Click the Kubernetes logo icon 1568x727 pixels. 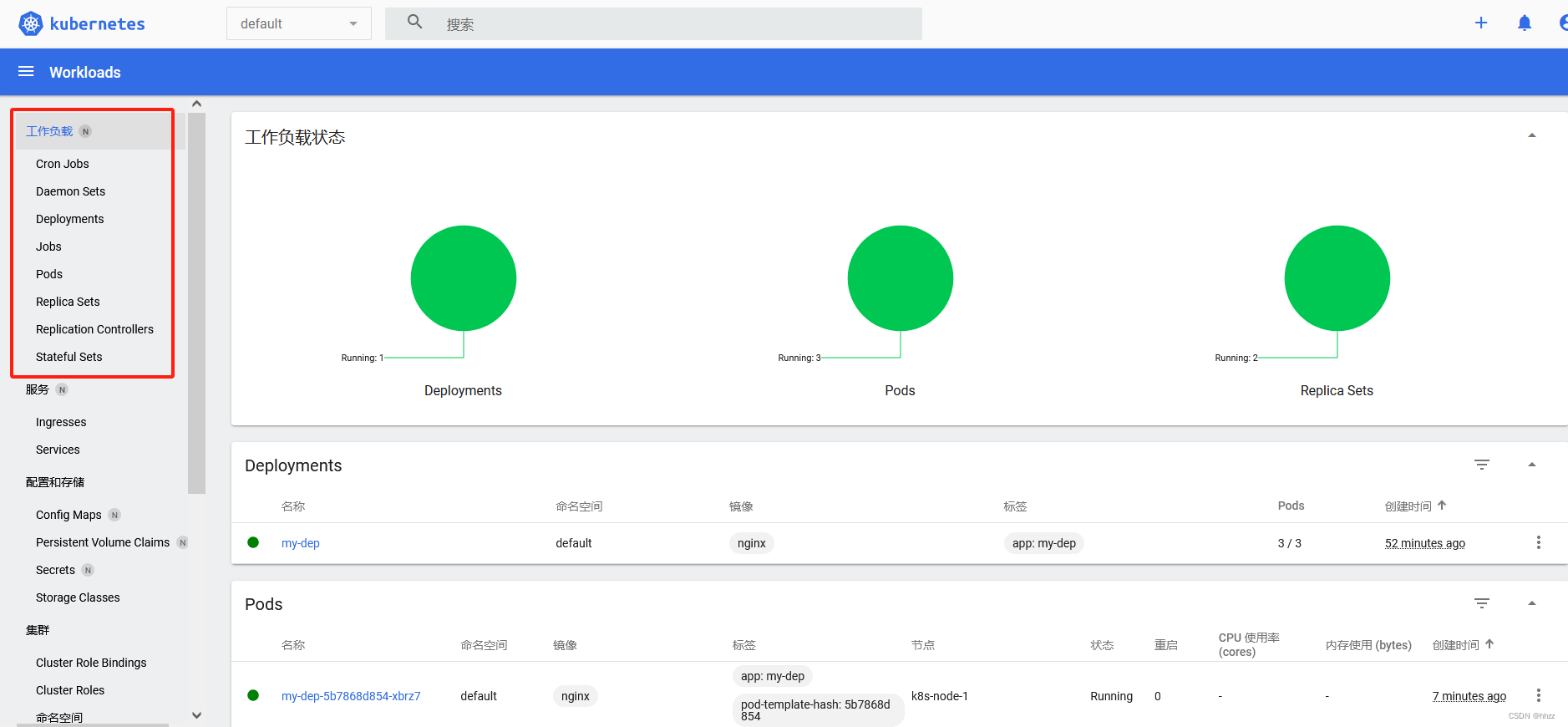[31, 23]
